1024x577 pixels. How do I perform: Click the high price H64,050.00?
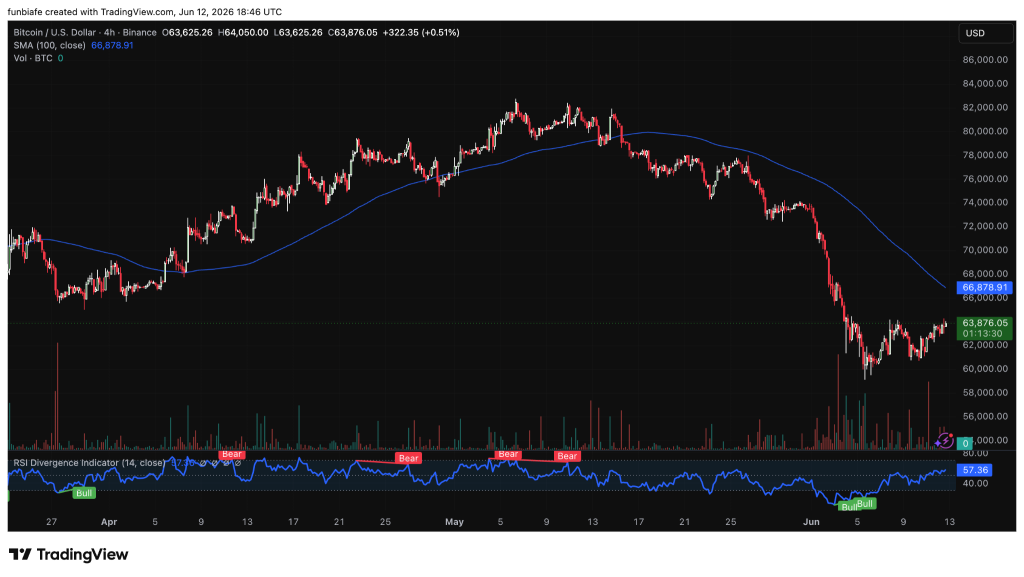(x=243, y=33)
